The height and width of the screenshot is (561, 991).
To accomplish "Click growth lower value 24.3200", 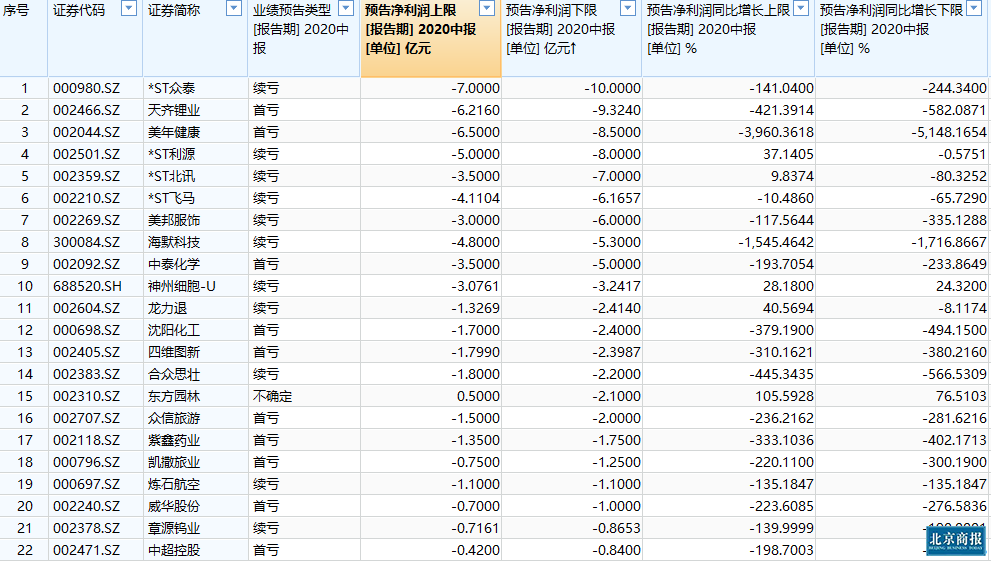I will (961, 286).
